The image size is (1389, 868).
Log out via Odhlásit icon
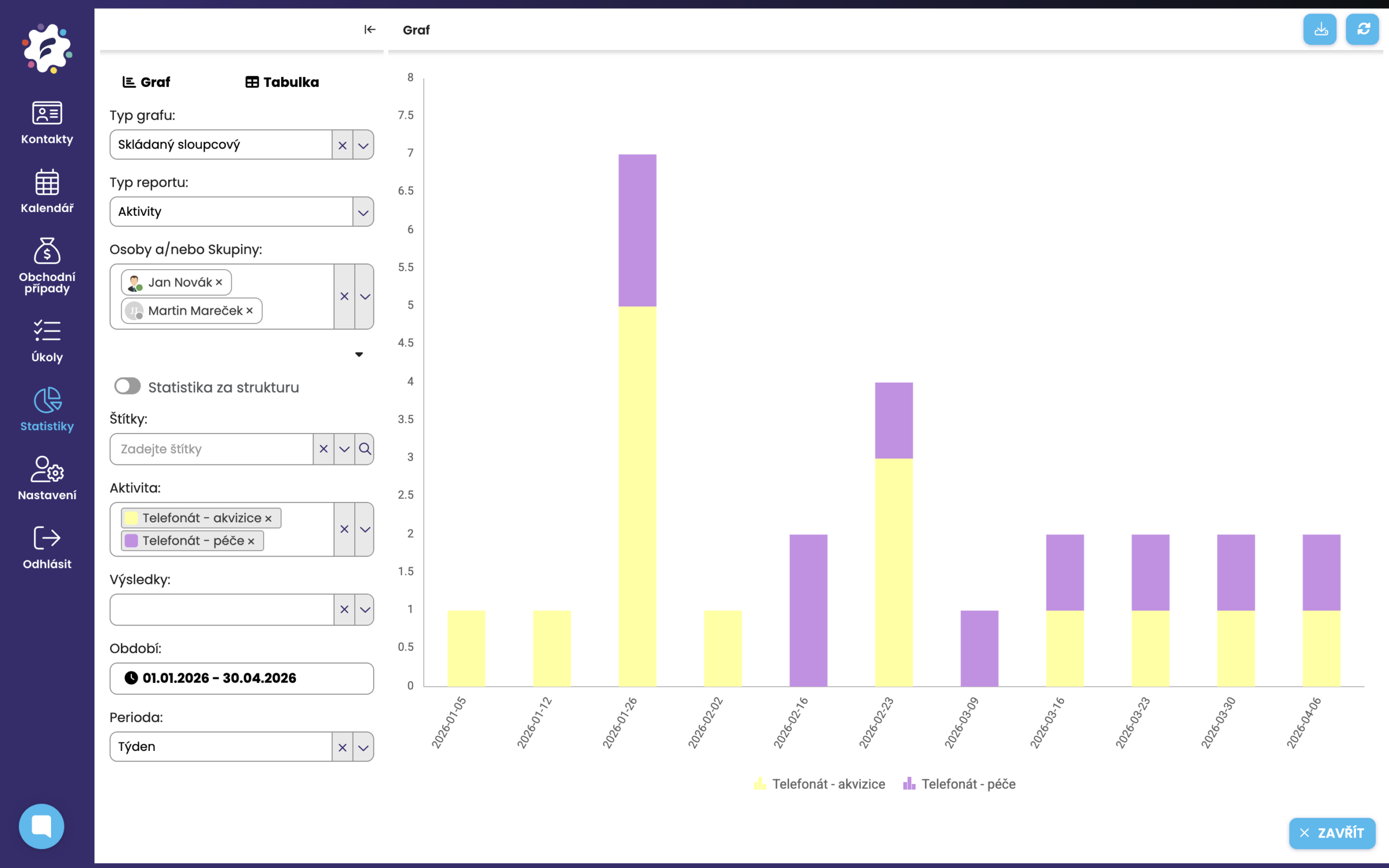47,544
